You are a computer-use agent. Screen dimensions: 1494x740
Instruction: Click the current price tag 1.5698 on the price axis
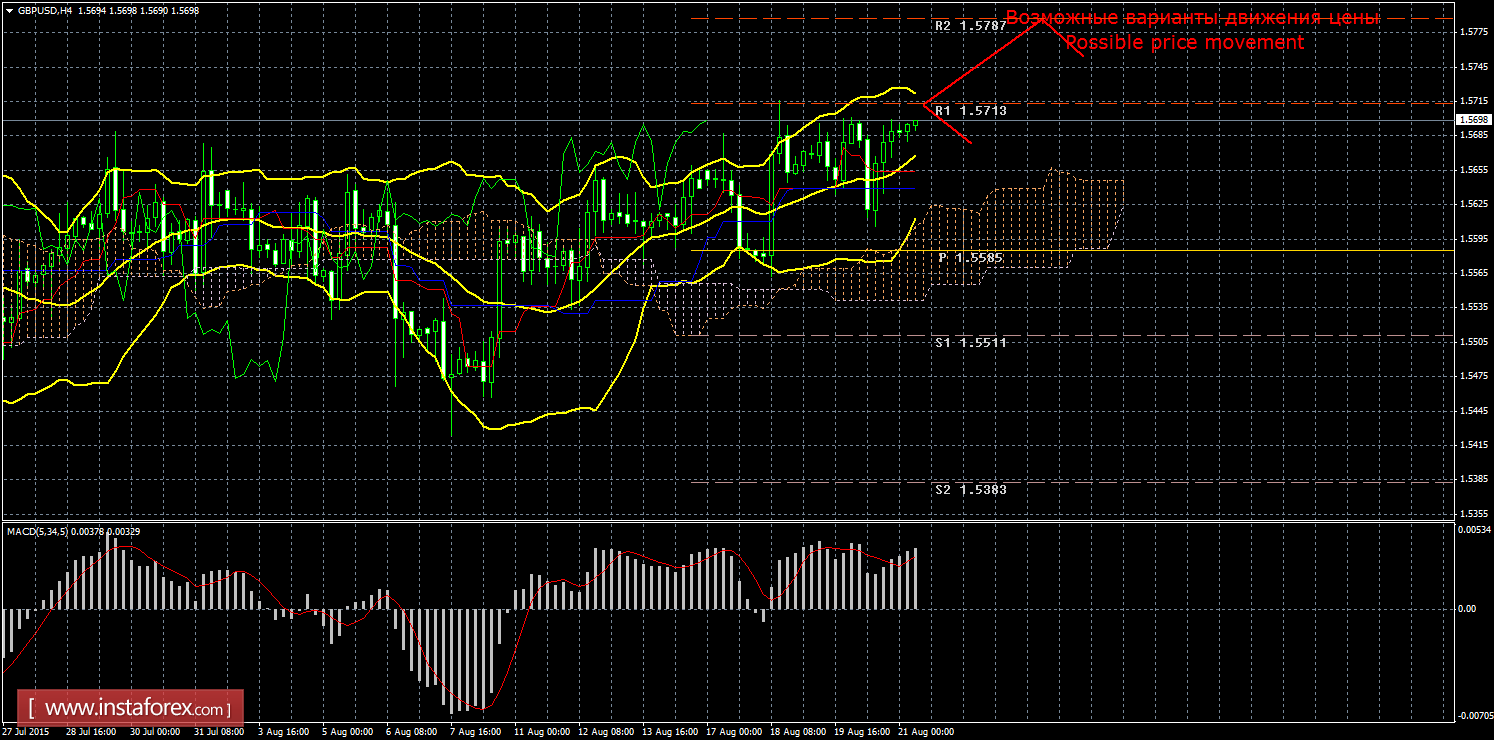[x=1474, y=120]
